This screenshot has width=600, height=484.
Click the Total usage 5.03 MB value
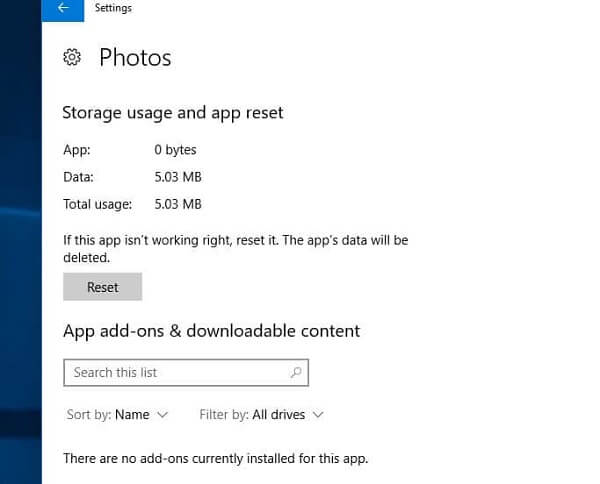point(177,204)
